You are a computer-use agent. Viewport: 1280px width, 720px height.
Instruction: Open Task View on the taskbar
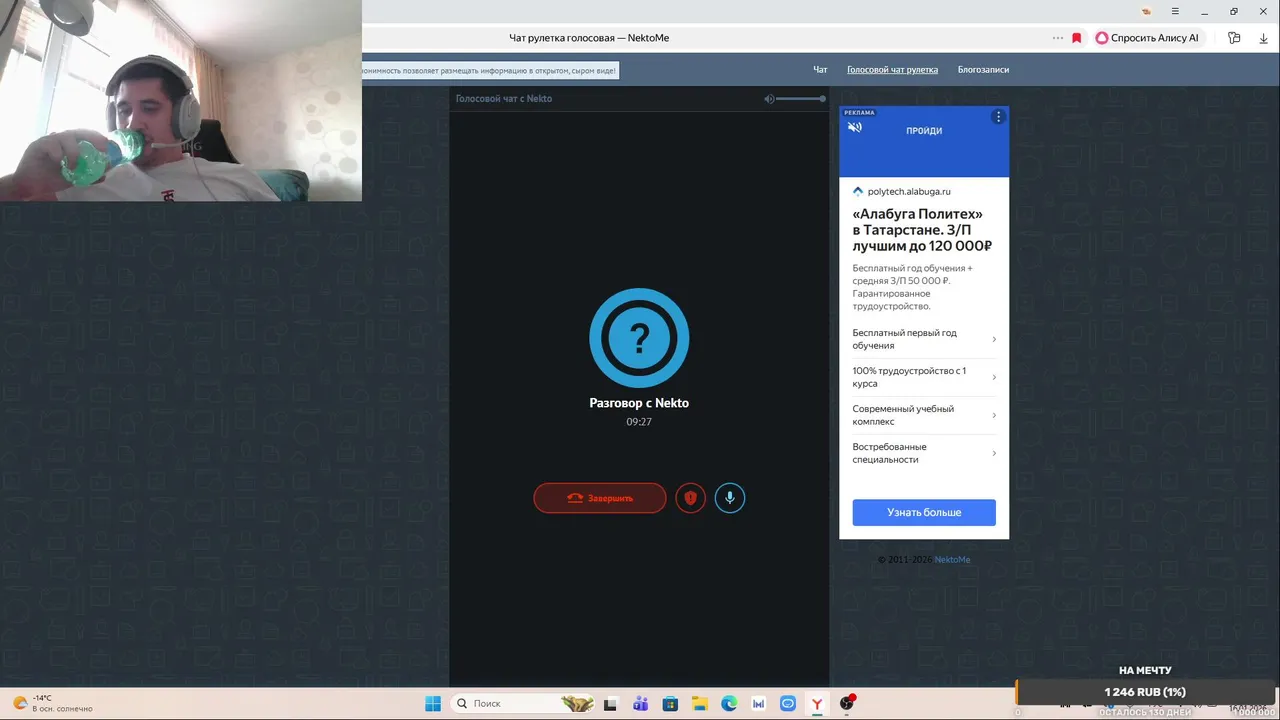(x=611, y=704)
